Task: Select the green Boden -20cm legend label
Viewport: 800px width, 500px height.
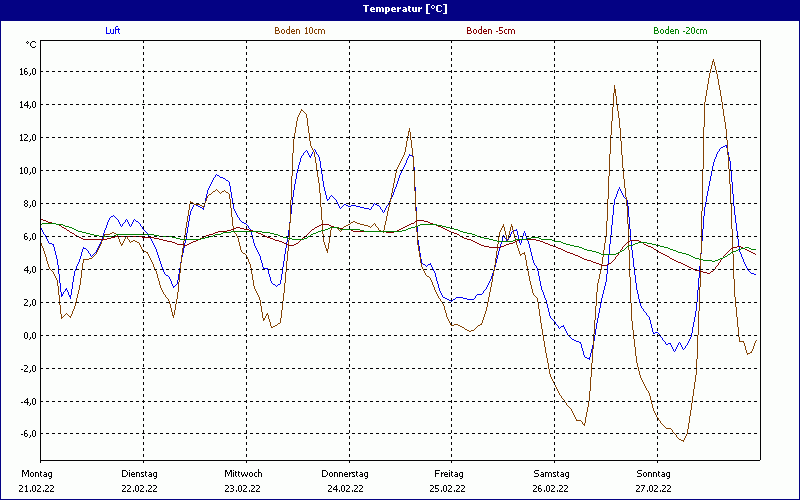Action: click(x=680, y=31)
